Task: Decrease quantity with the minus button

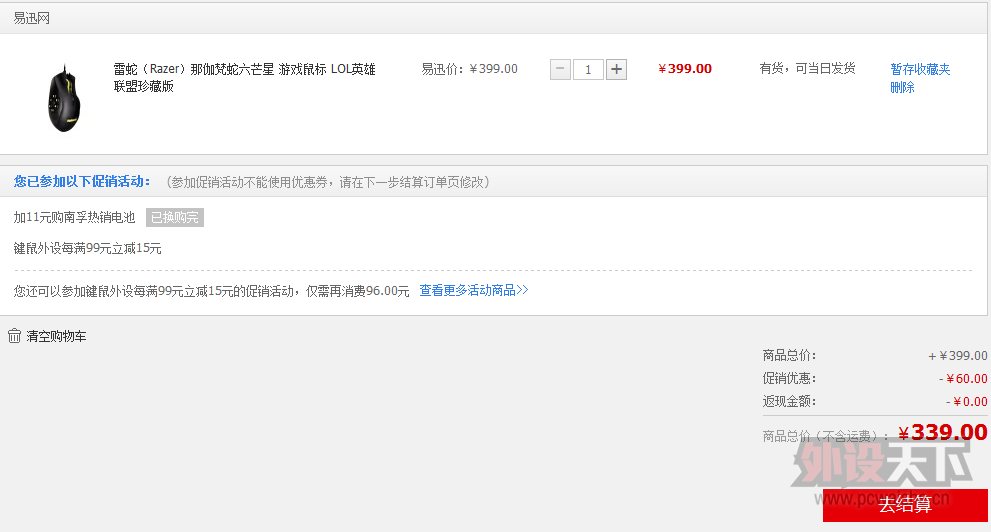Action: pyautogui.click(x=561, y=69)
